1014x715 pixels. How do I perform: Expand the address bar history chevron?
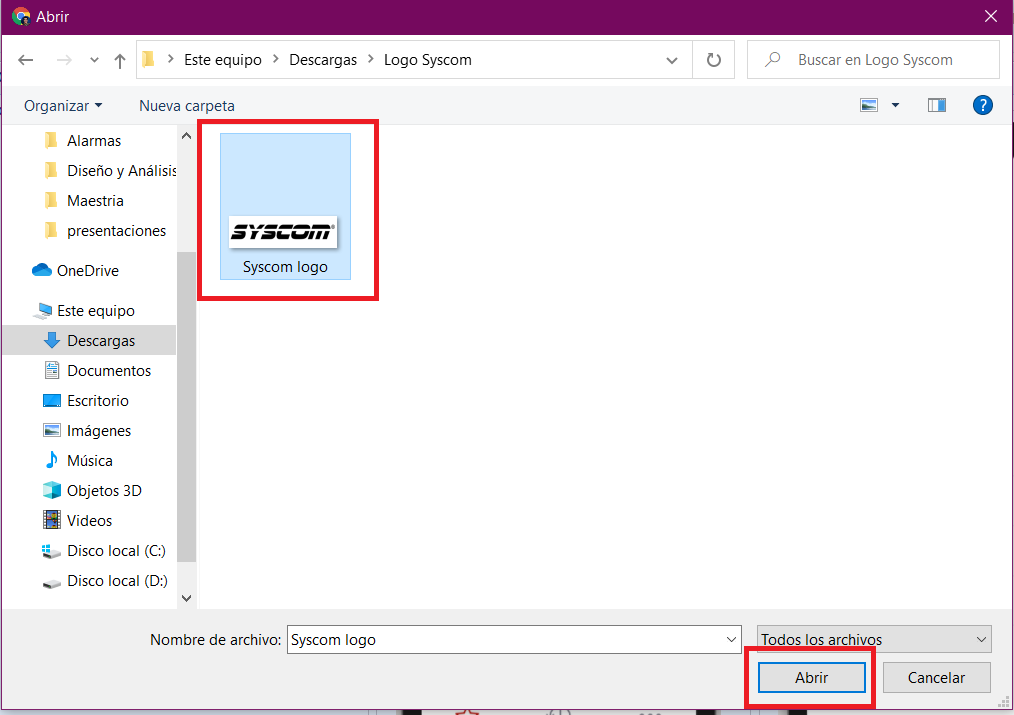[x=672, y=60]
